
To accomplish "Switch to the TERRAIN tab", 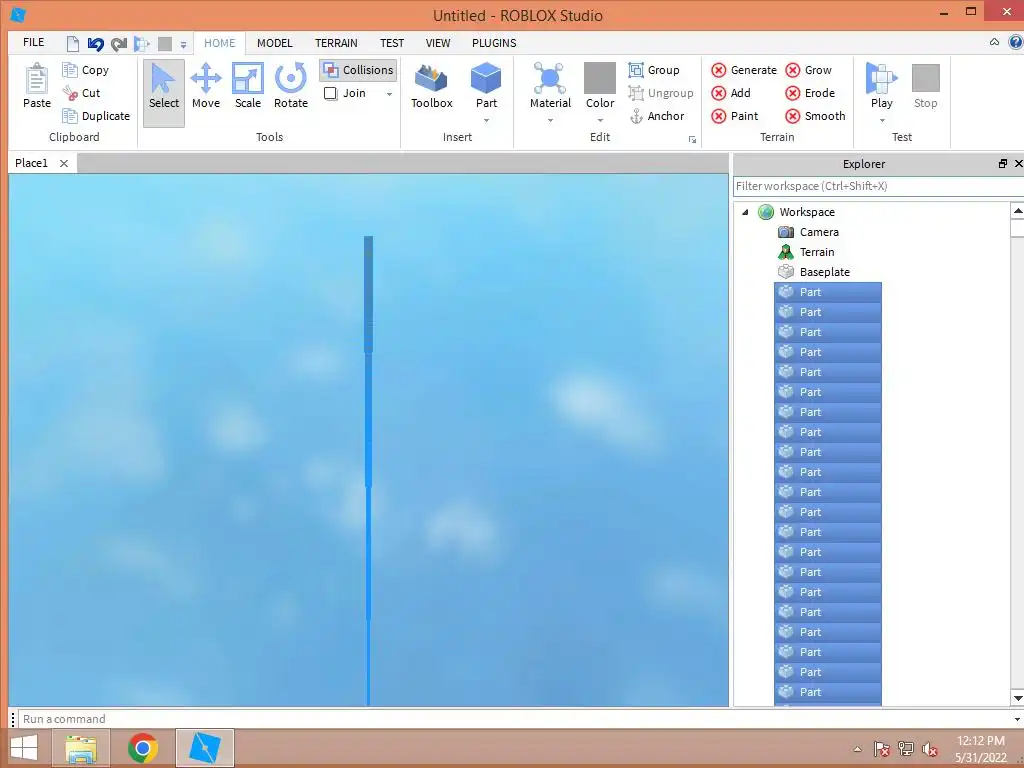I will [336, 43].
